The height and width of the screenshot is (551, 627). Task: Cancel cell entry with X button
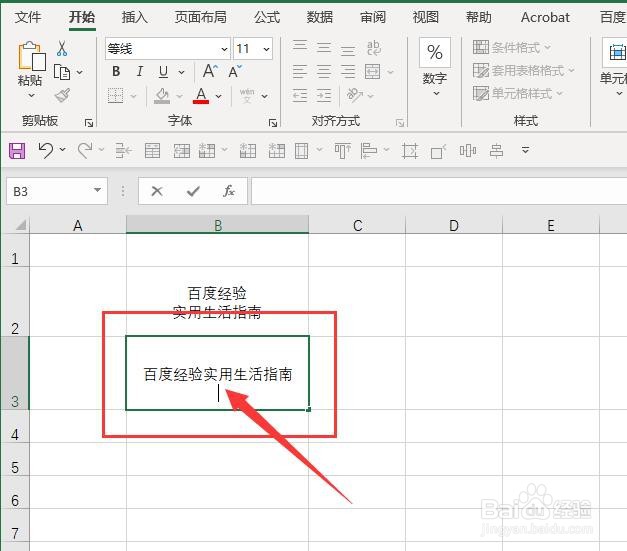pyautogui.click(x=157, y=192)
